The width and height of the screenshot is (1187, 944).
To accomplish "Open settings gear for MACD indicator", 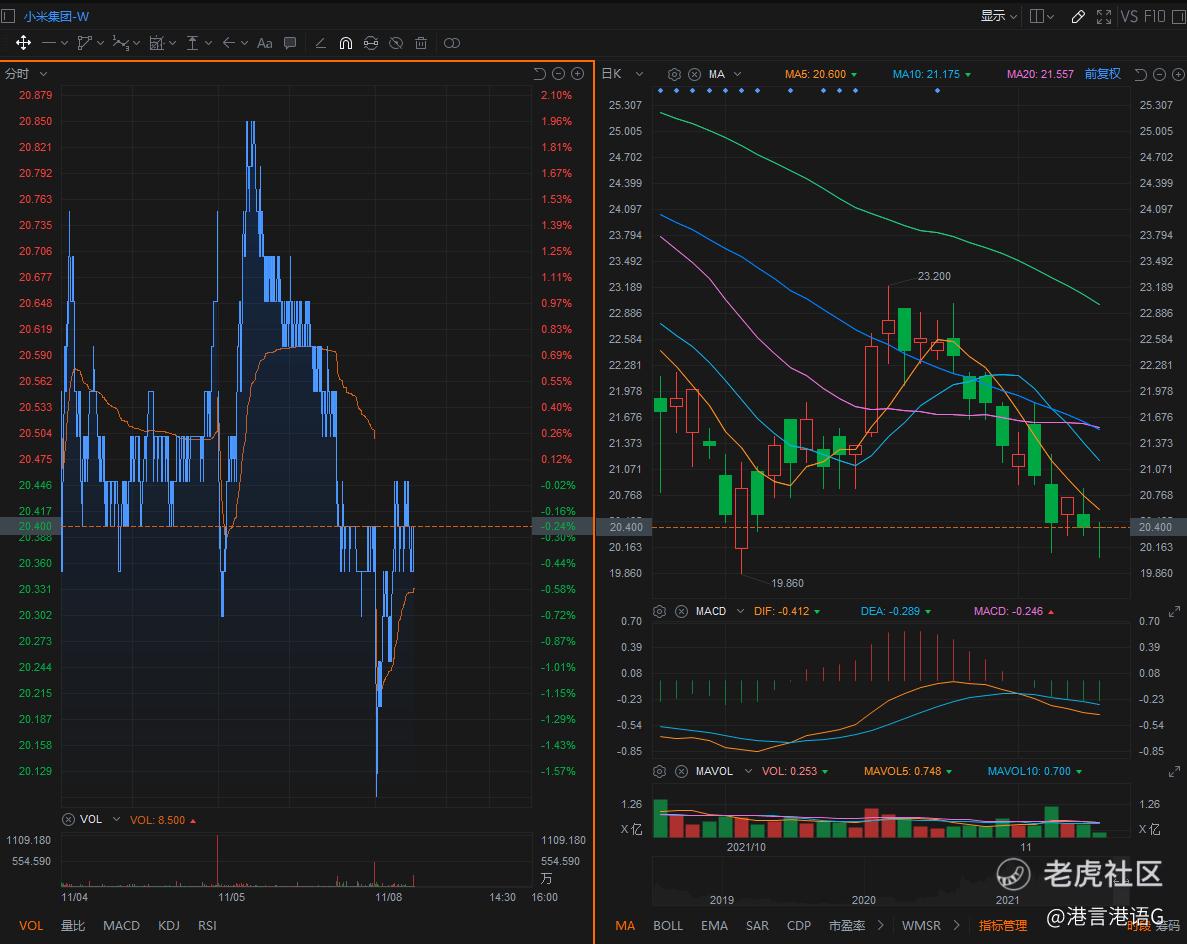I will pyautogui.click(x=659, y=611).
